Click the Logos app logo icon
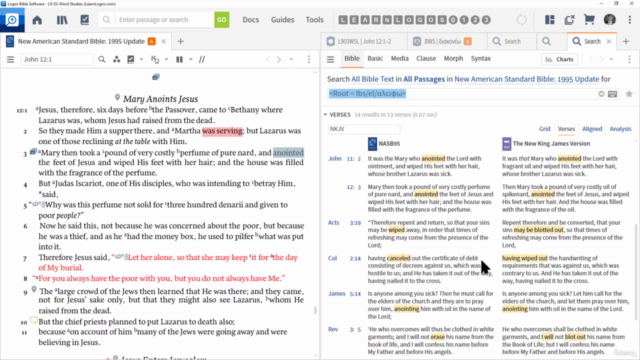This screenshot has width=640, height=360. (12, 20)
